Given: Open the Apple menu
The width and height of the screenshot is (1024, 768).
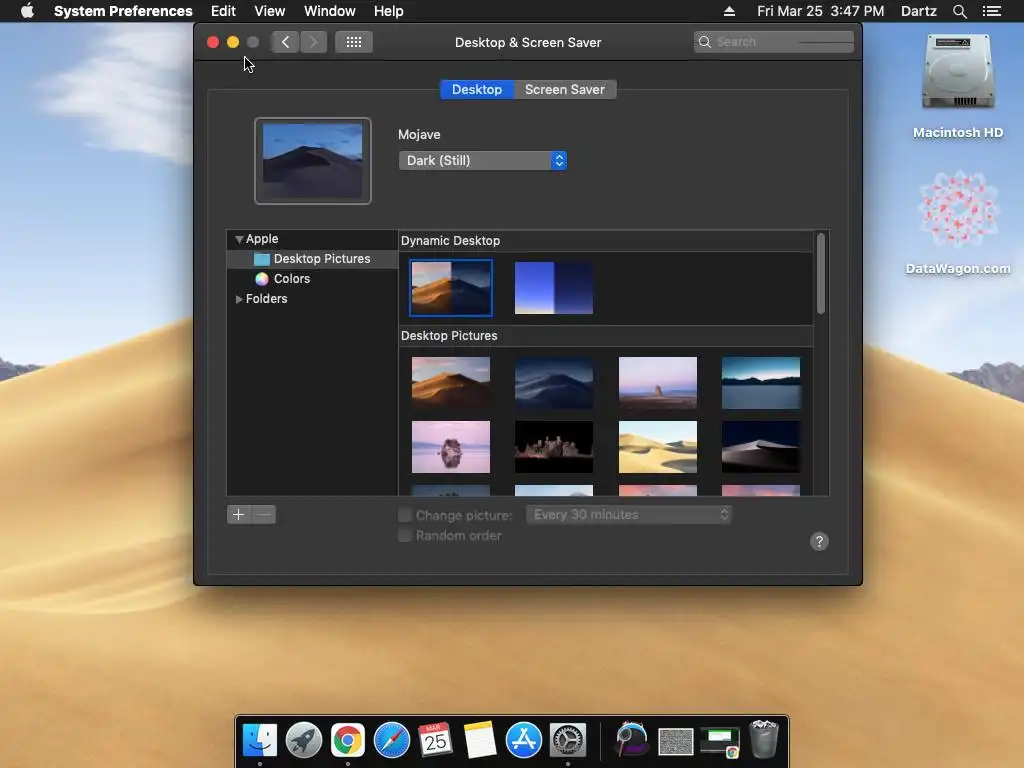Looking at the screenshot, I should 27,11.
